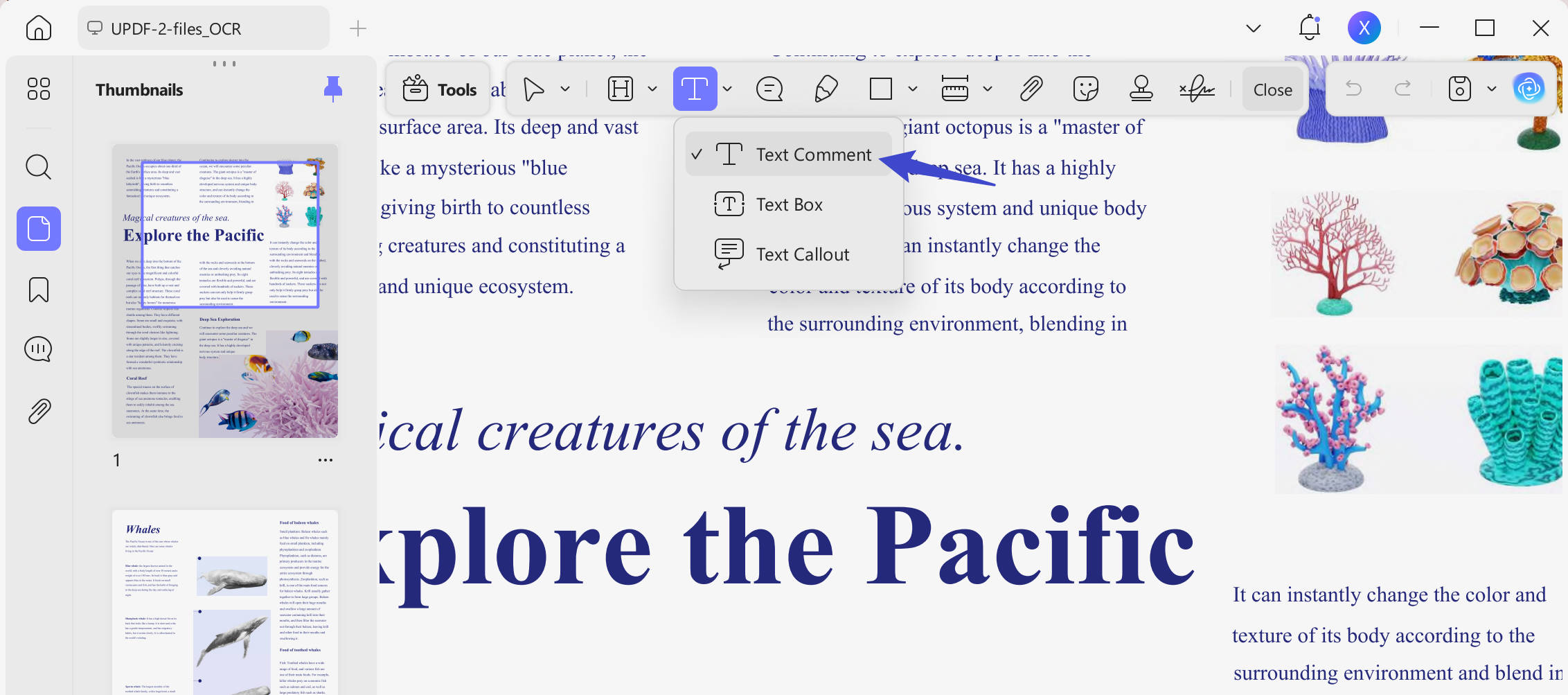Choose Text Comment from the menu
This screenshot has width=1568, height=695.
pyautogui.click(x=788, y=154)
